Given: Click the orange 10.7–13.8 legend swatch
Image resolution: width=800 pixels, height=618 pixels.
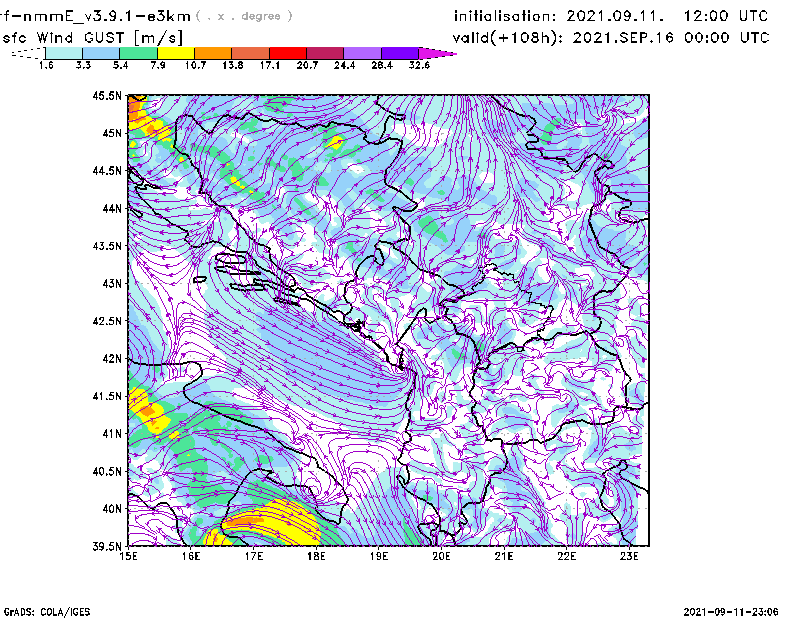Looking at the screenshot, I should [213, 53].
